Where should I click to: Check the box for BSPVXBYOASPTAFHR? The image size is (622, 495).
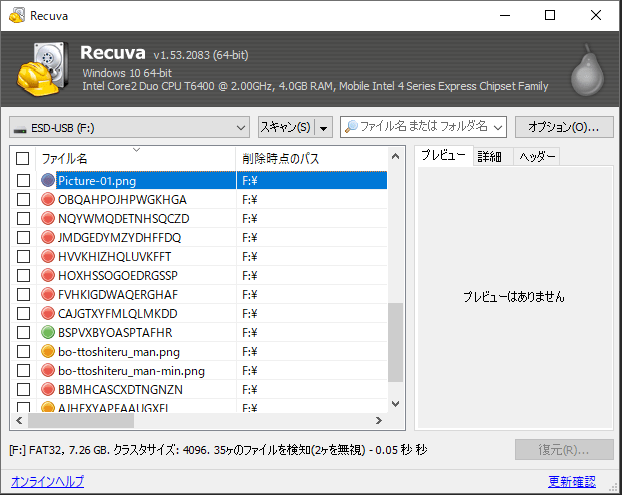(23, 332)
